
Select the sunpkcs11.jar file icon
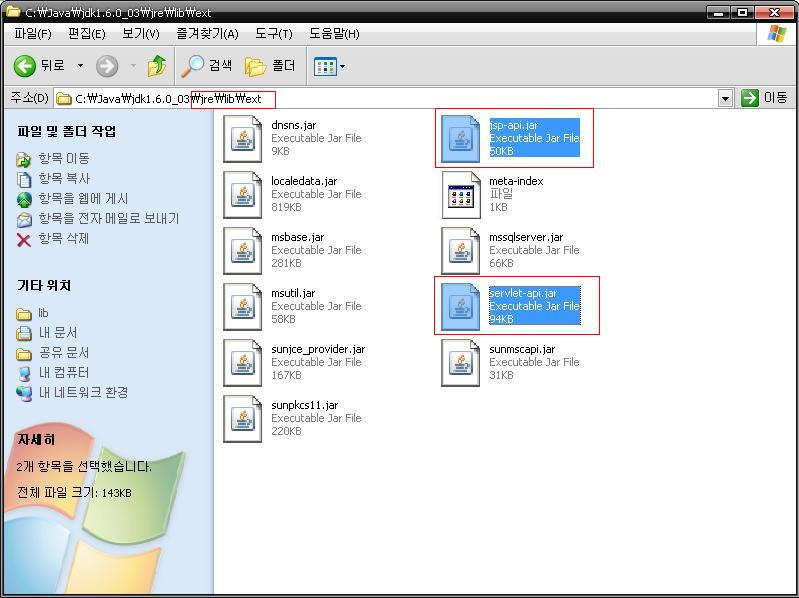[x=243, y=419]
